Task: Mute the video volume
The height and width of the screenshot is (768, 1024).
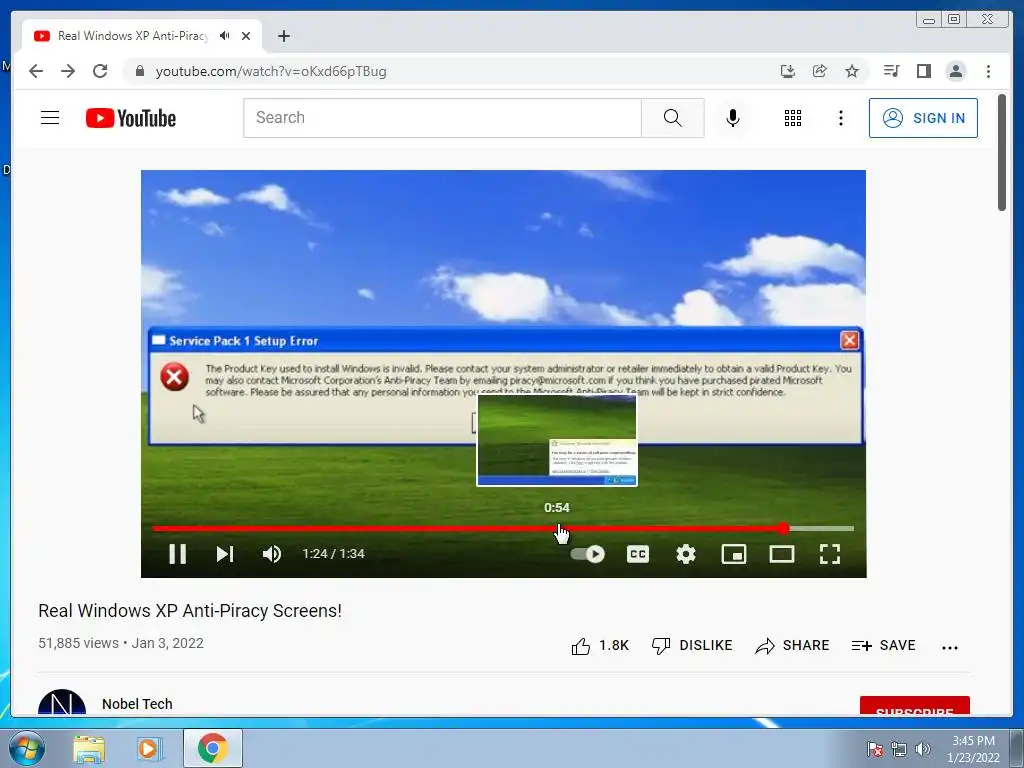Action: pyautogui.click(x=272, y=554)
